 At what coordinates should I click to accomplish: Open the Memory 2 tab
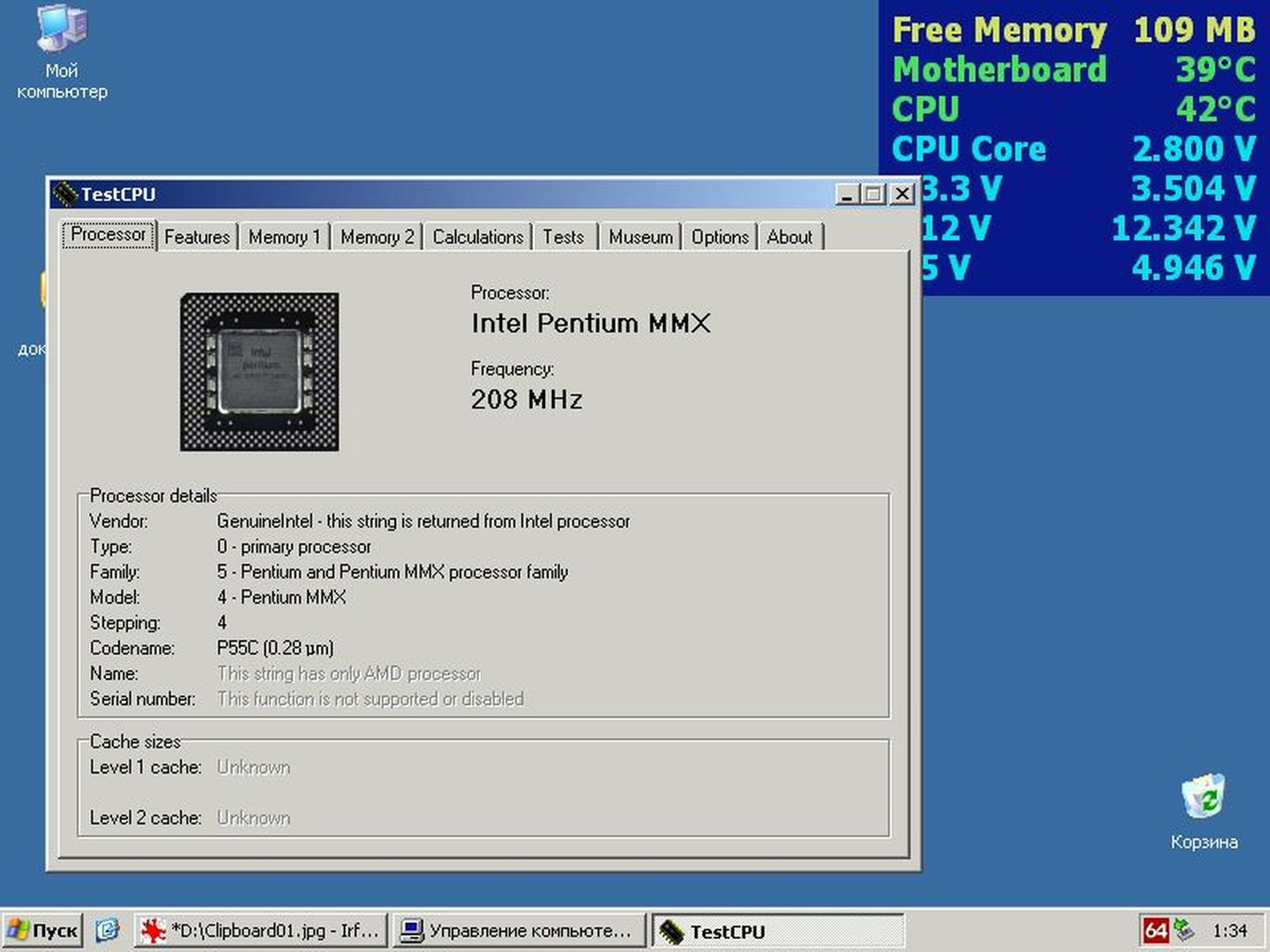(377, 237)
